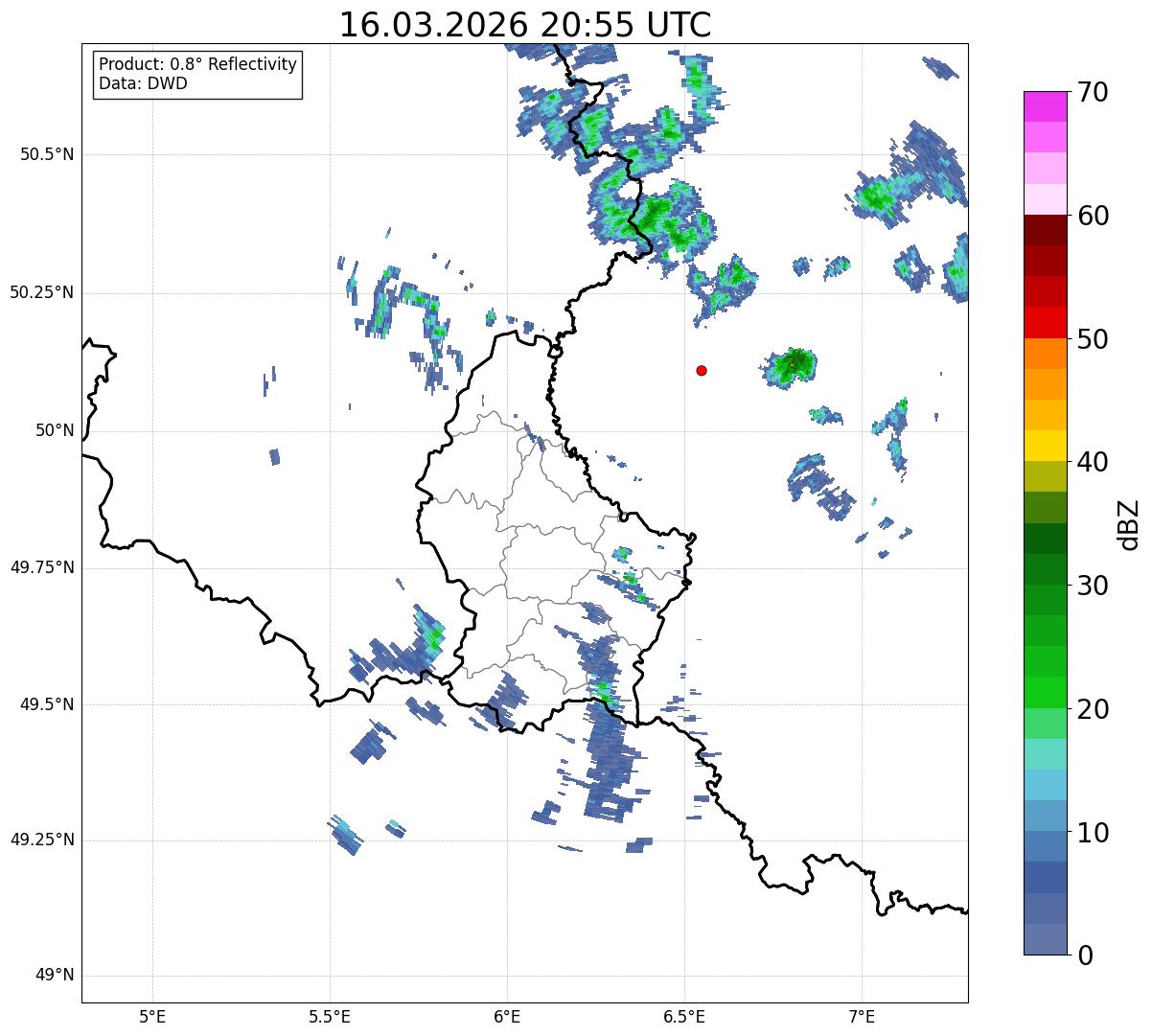
Task: Click the "Data: DWD" label
Action: tap(143, 83)
